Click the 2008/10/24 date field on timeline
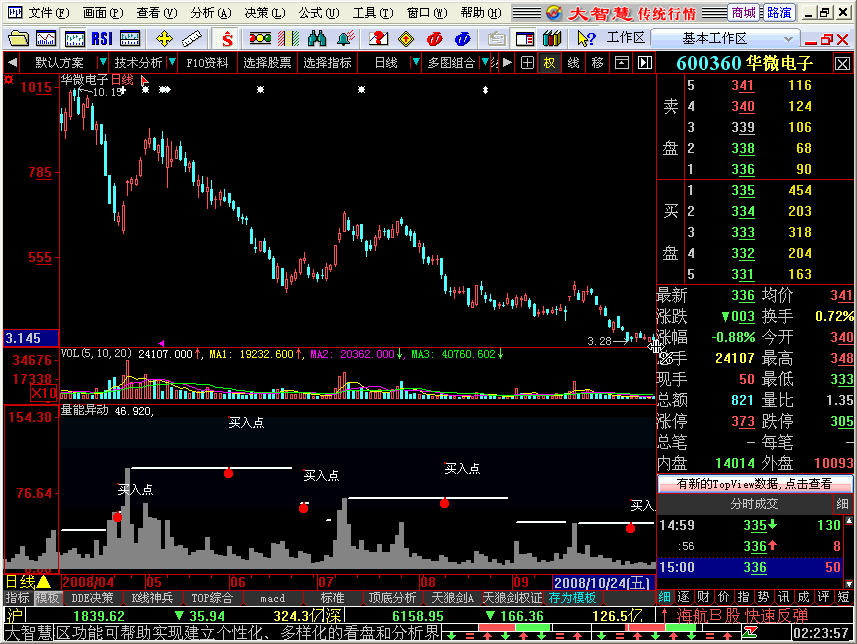The height and width of the screenshot is (644, 857). point(603,583)
